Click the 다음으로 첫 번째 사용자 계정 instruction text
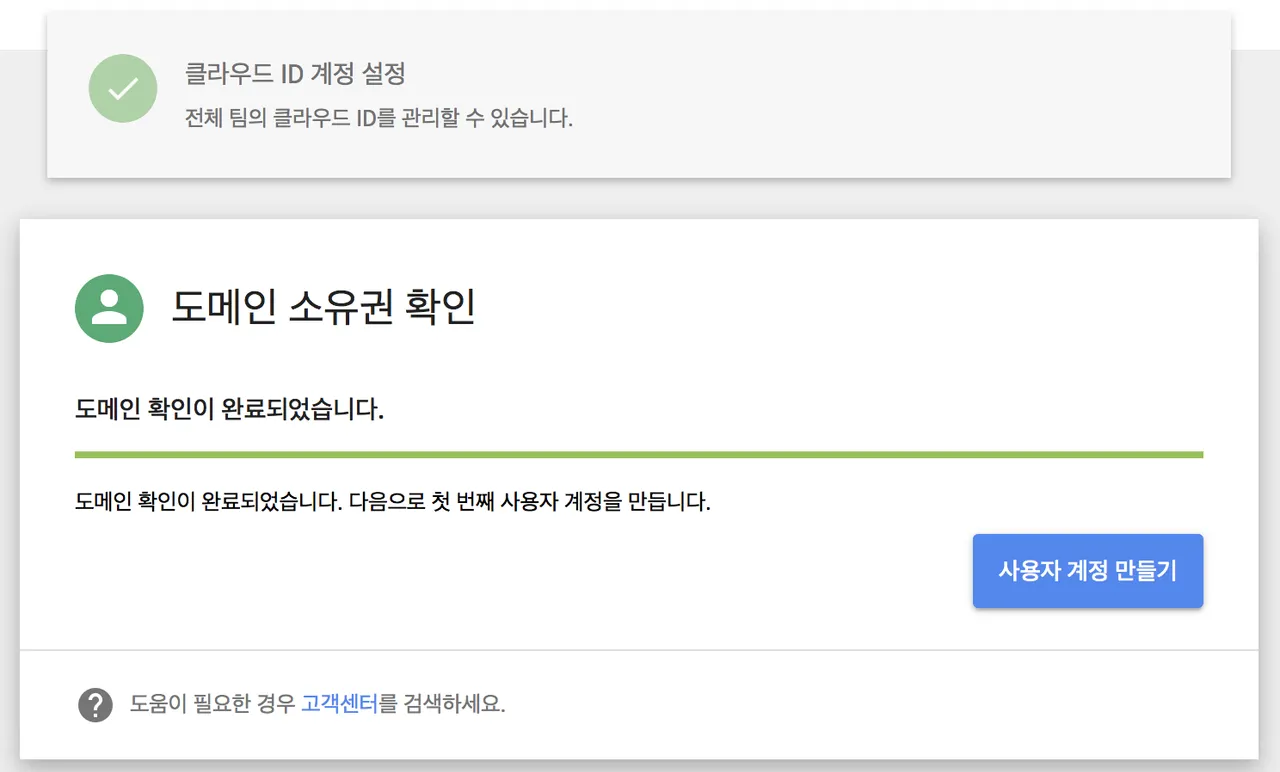 393,502
